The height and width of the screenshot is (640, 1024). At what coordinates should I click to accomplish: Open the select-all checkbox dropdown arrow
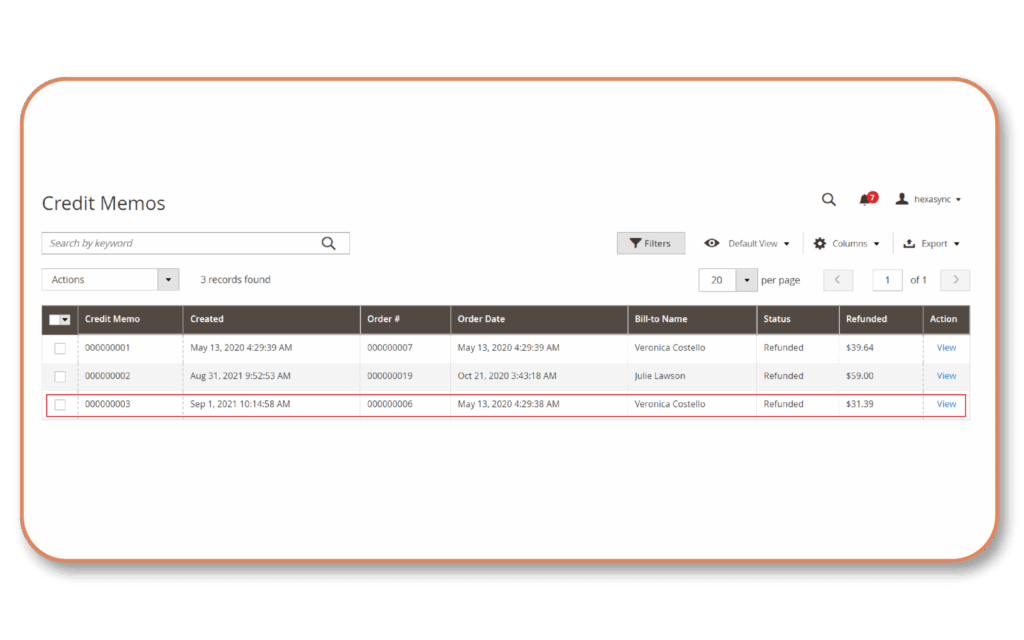pos(66,319)
